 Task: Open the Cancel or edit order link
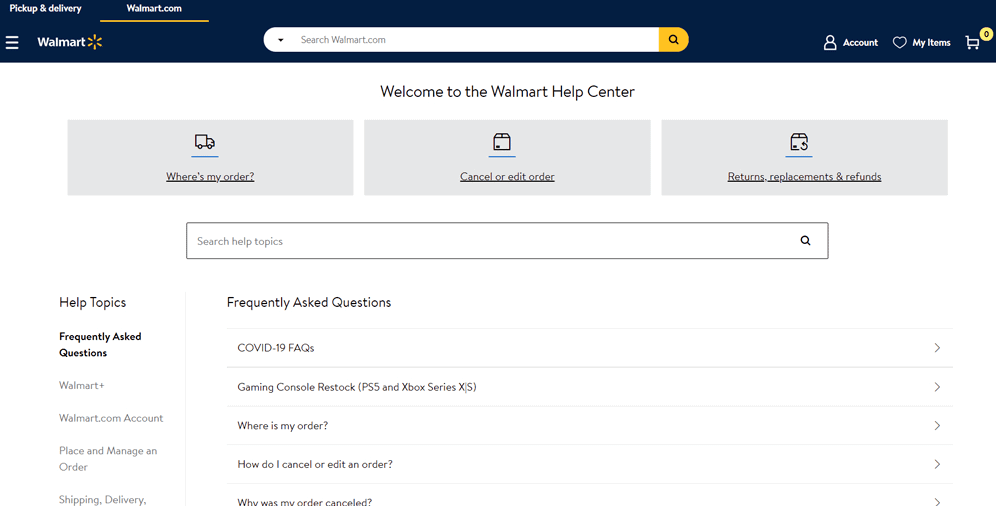(507, 176)
